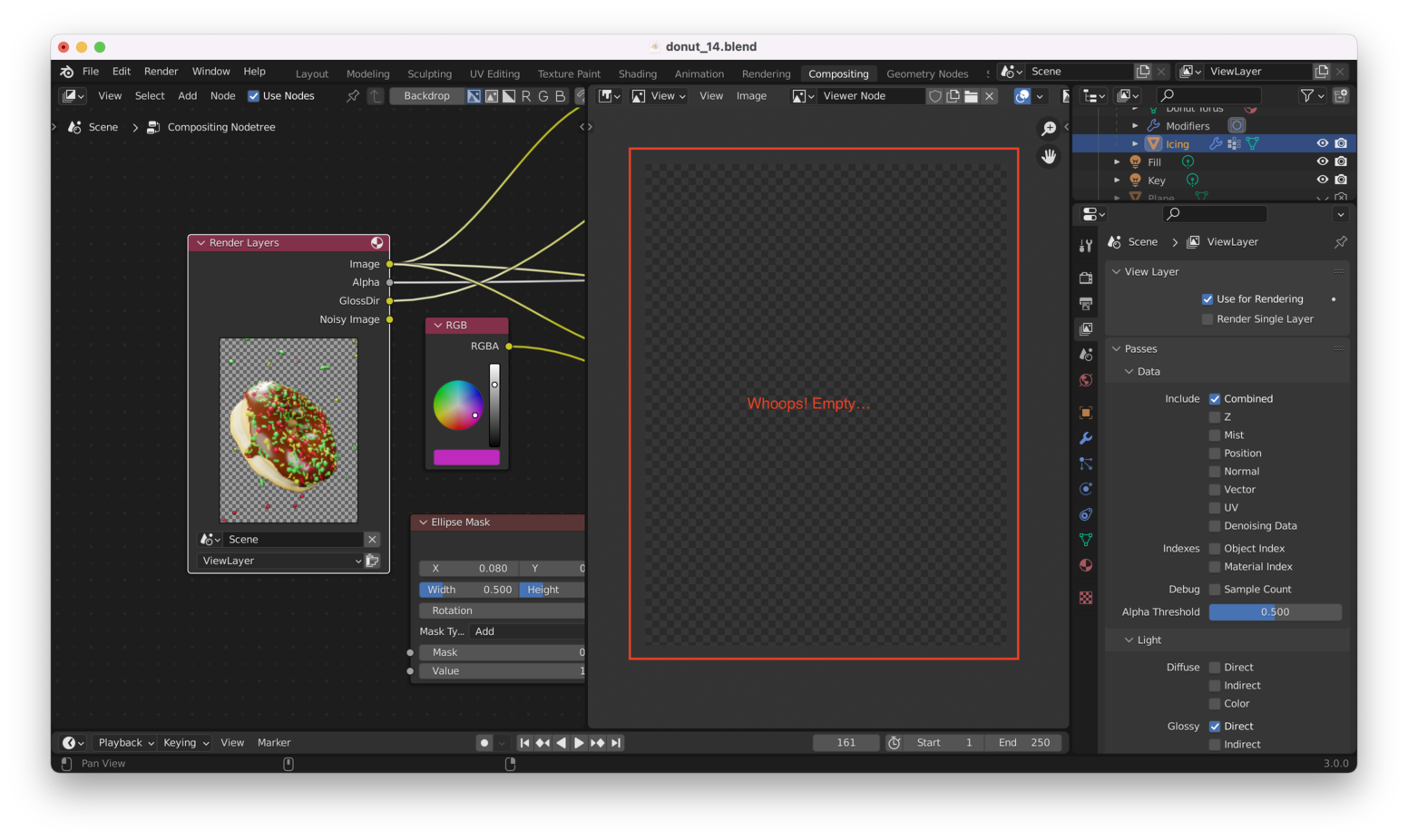This screenshot has width=1408, height=840.
Task: Disable the Use Nodes checkbox
Action: click(254, 96)
